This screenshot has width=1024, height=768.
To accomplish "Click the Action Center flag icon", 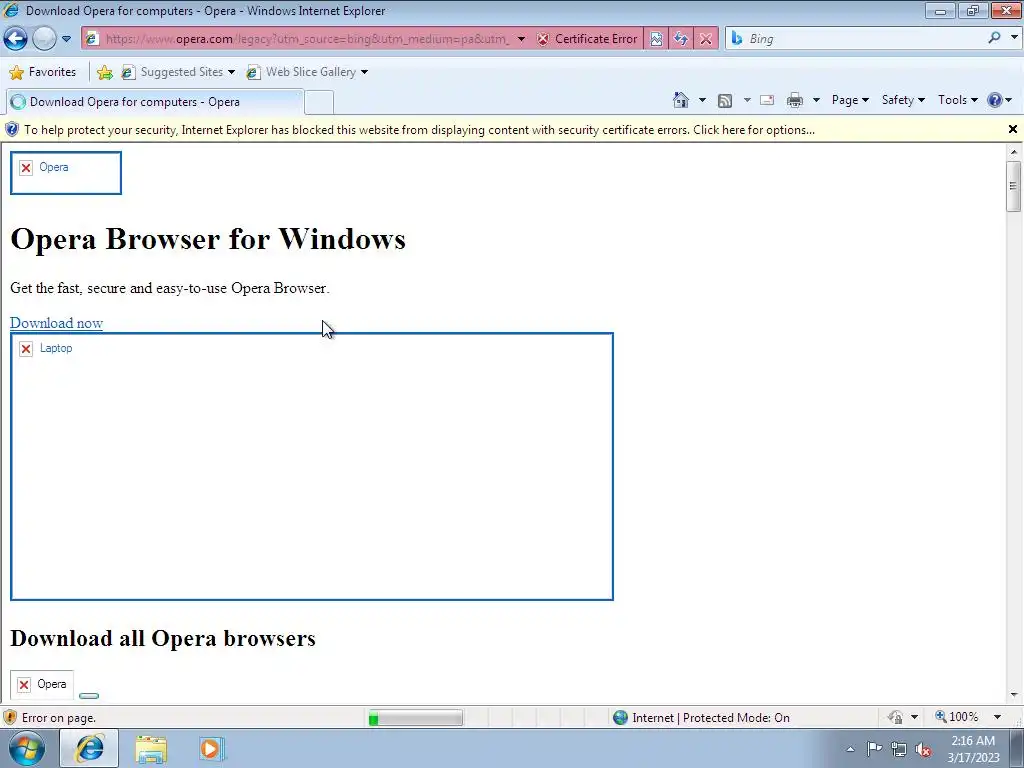I will point(874,749).
